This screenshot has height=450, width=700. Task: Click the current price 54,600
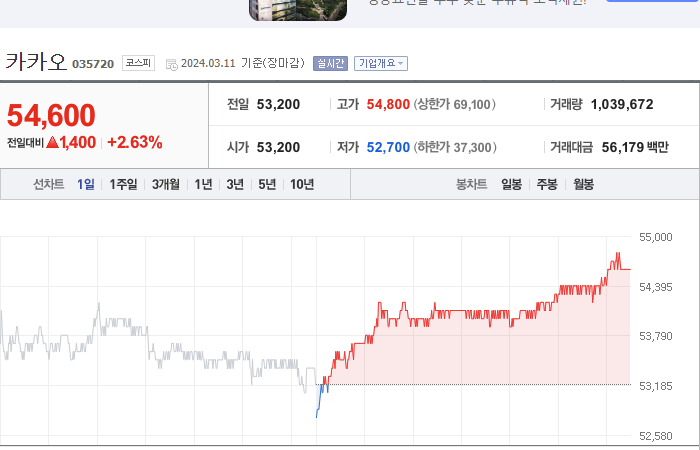[51, 115]
